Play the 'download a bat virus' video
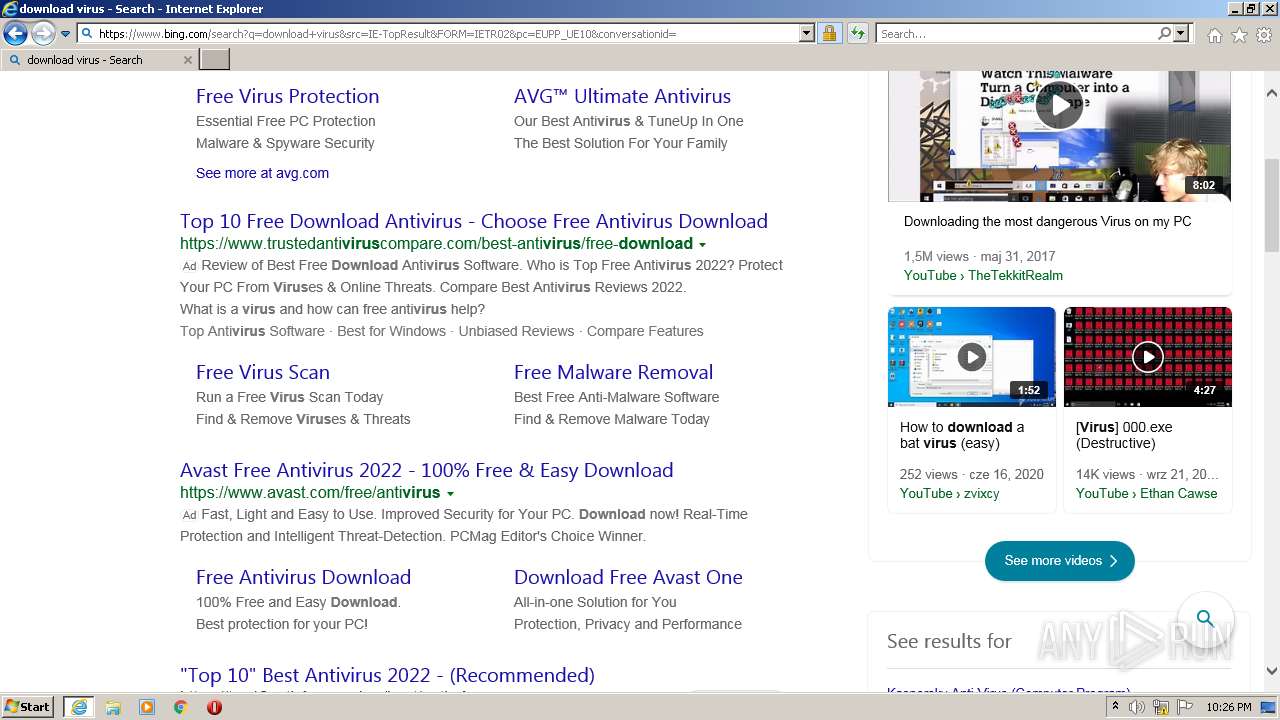This screenshot has height=720, width=1280. pyautogui.click(x=971, y=357)
